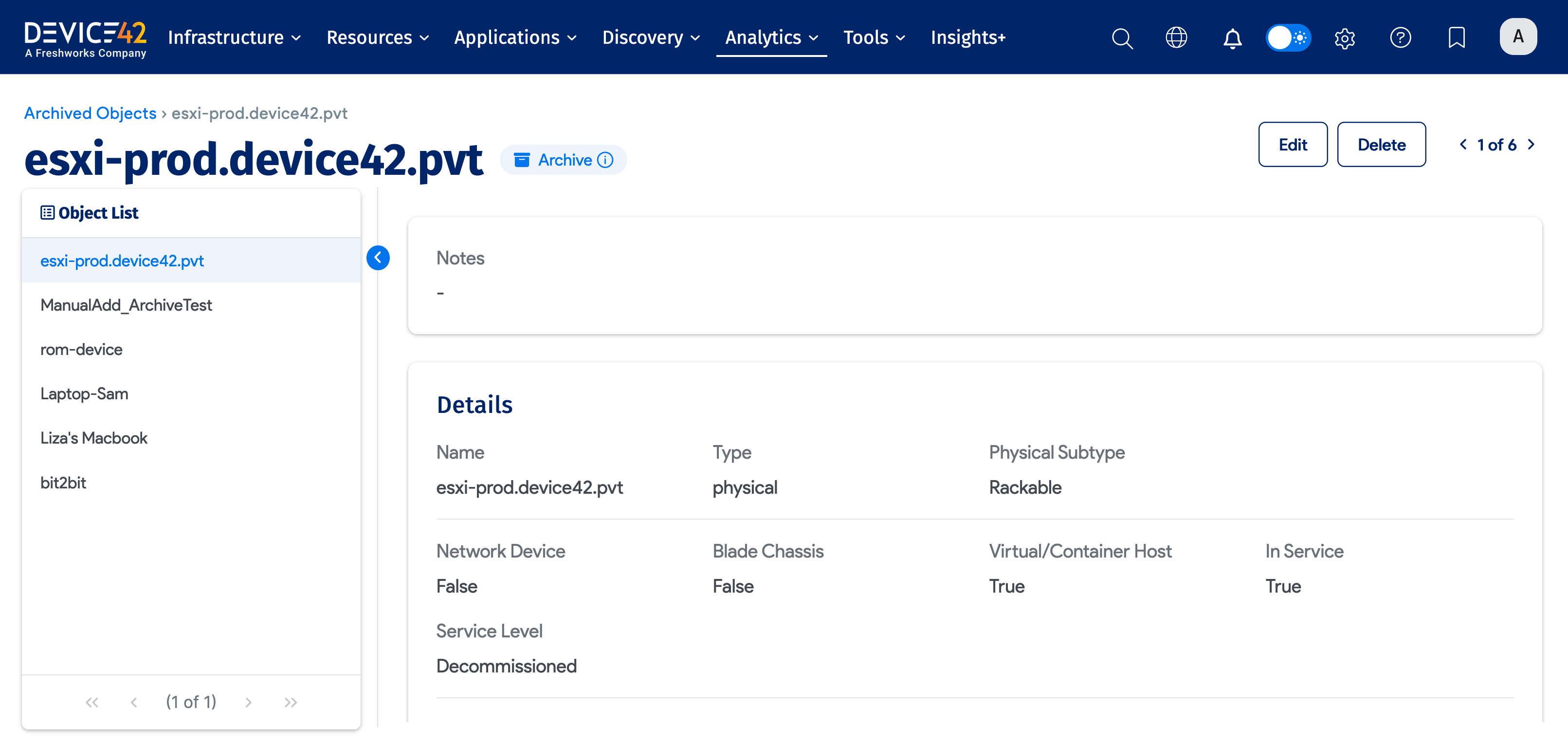Toggle dark mode switch

pyautogui.click(x=1288, y=37)
